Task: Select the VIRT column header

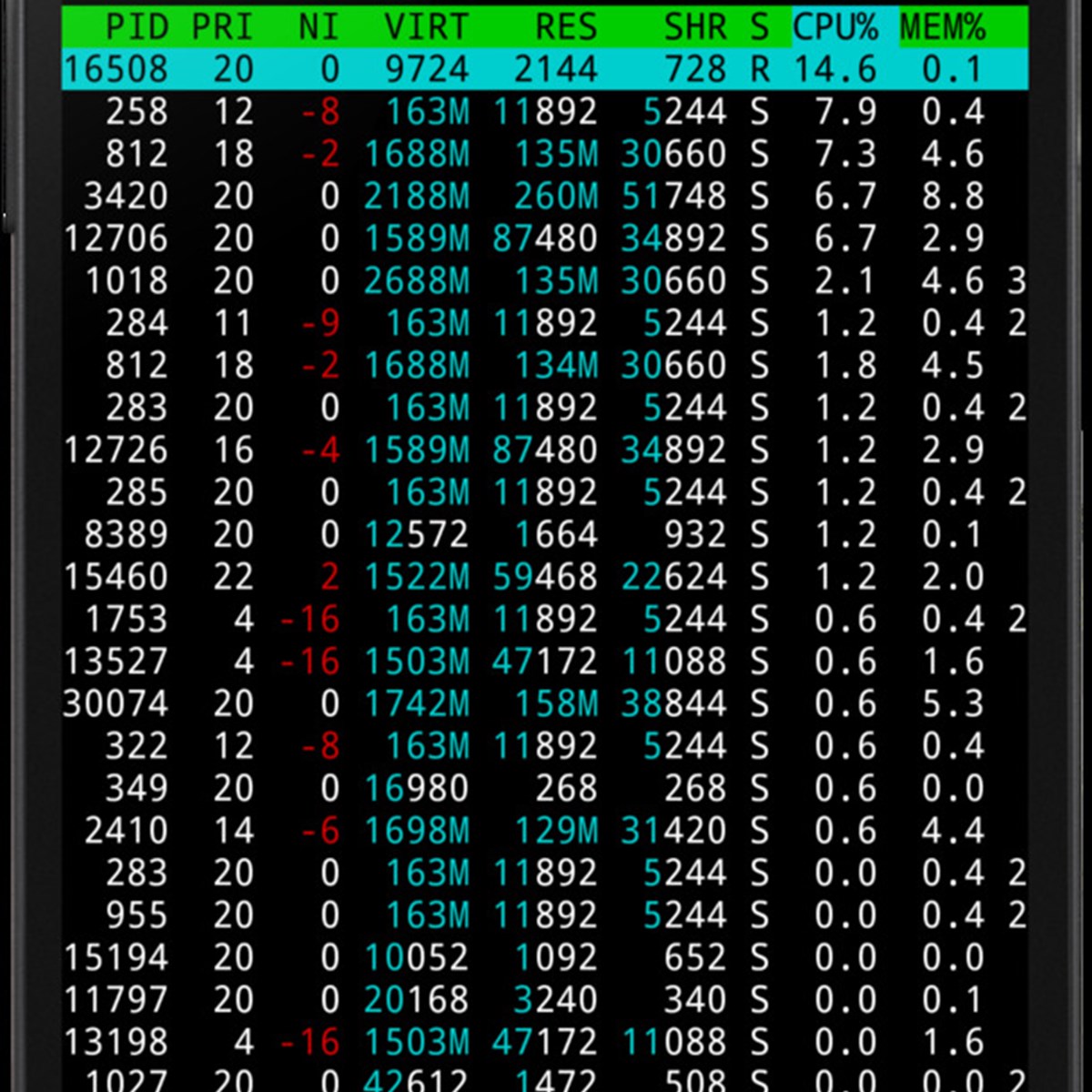Action: (x=425, y=27)
